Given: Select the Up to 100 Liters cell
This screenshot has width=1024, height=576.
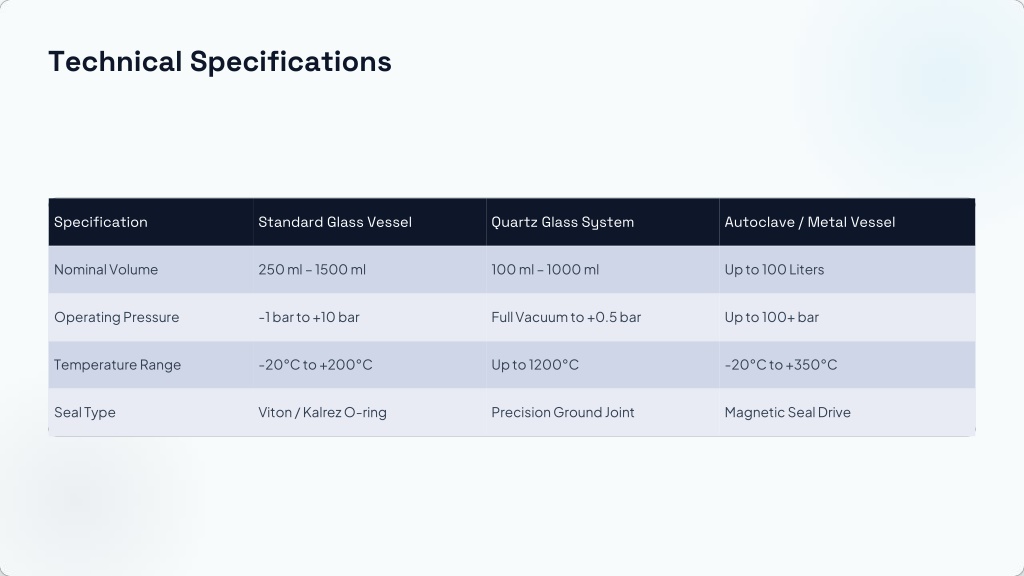Looking at the screenshot, I should click(847, 270).
